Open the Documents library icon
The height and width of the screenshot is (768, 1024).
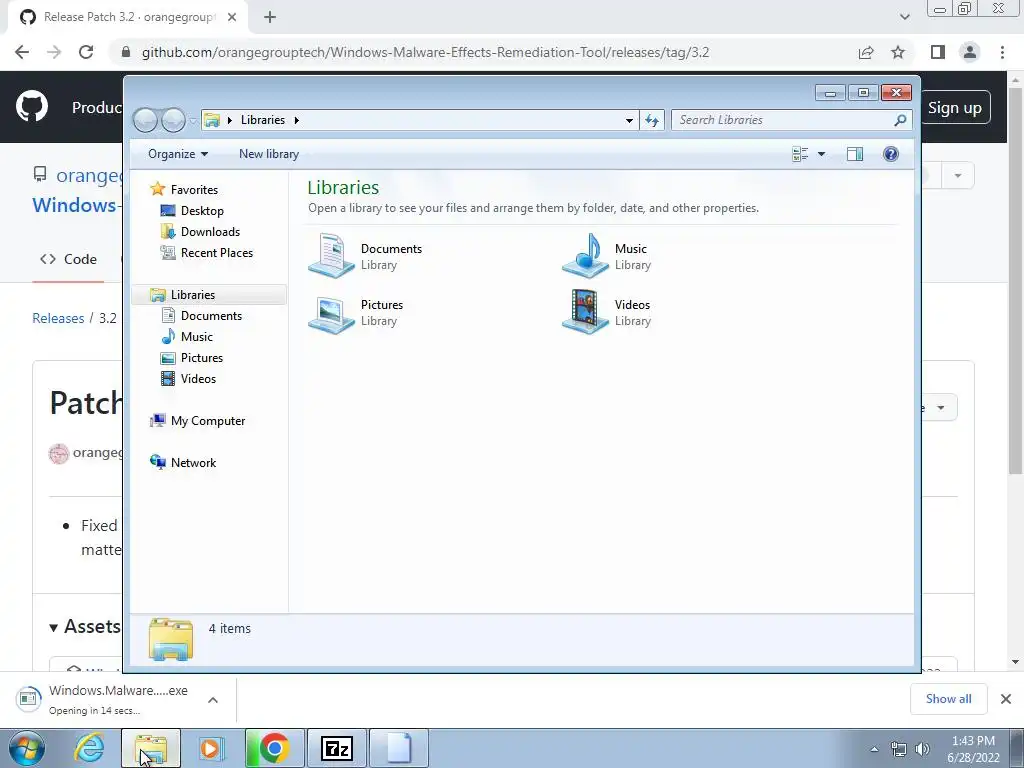click(331, 255)
